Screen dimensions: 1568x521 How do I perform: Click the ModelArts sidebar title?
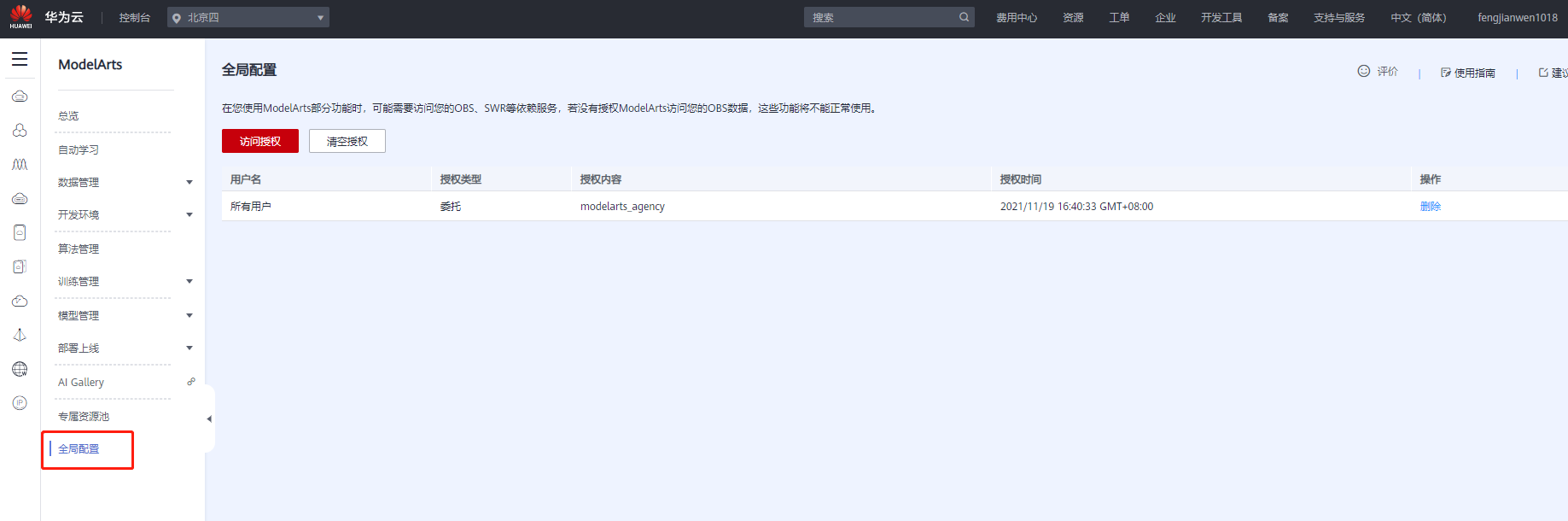point(90,64)
